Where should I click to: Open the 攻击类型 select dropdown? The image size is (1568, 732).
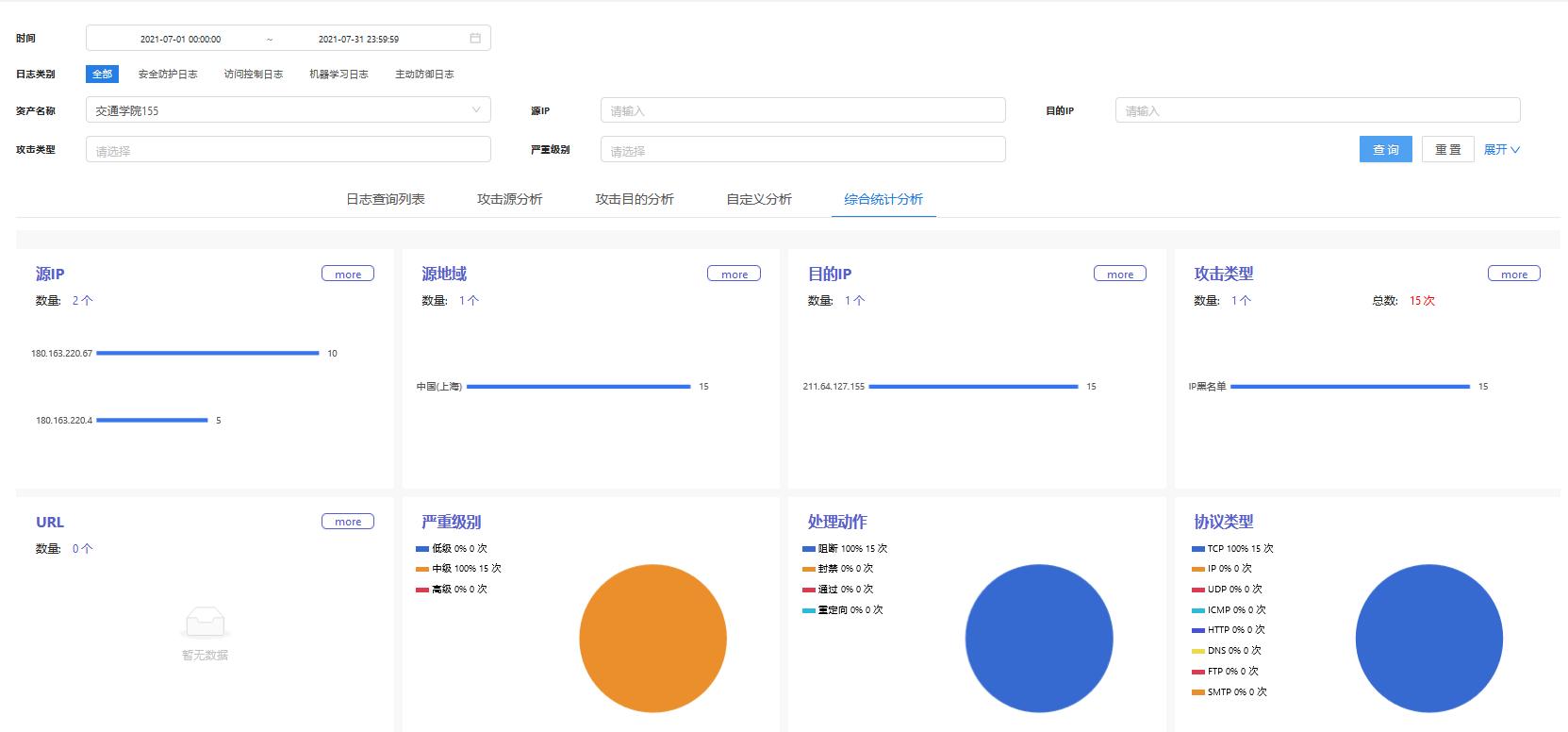(289, 149)
